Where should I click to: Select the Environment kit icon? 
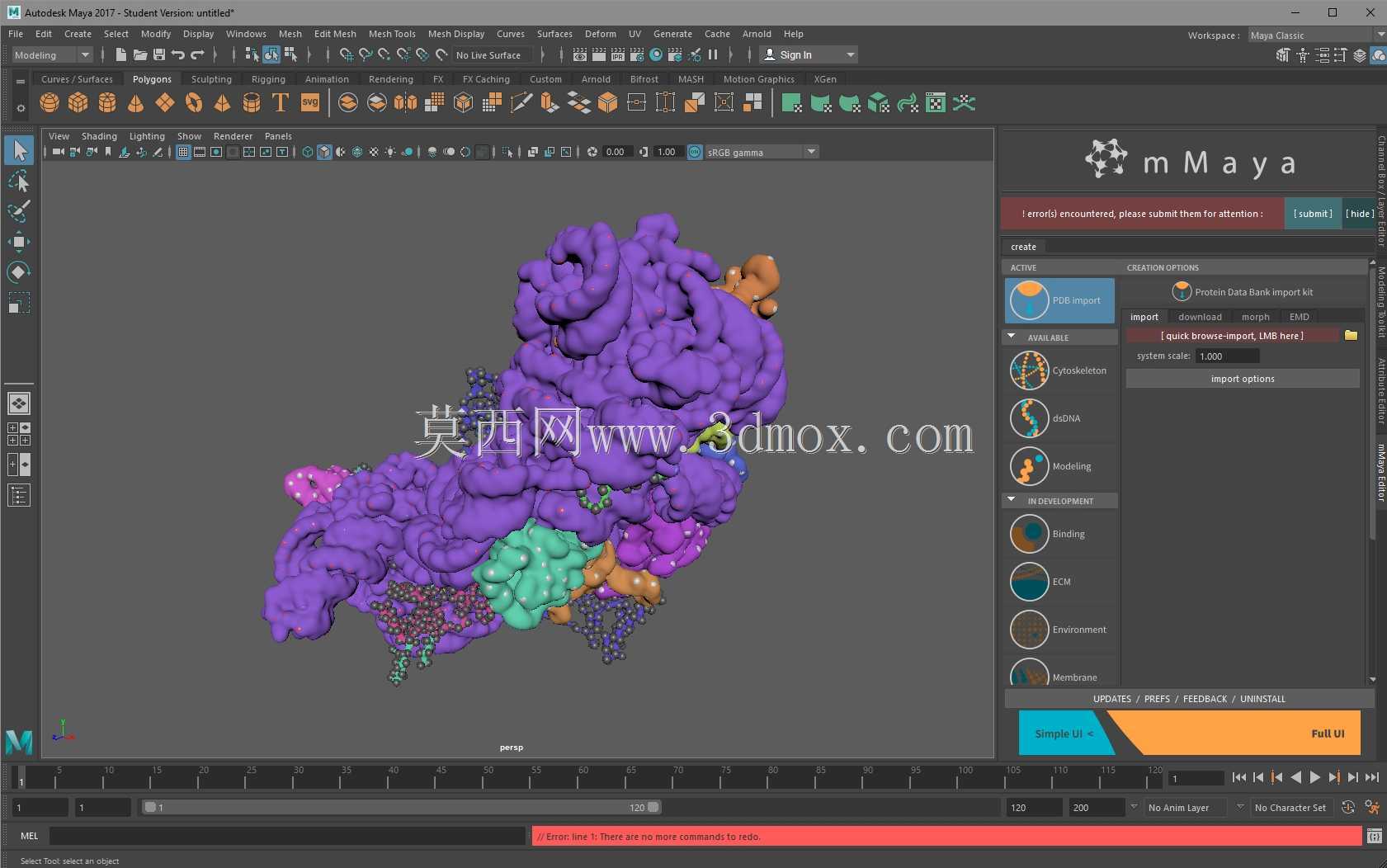pyautogui.click(x=1030, y=630)
